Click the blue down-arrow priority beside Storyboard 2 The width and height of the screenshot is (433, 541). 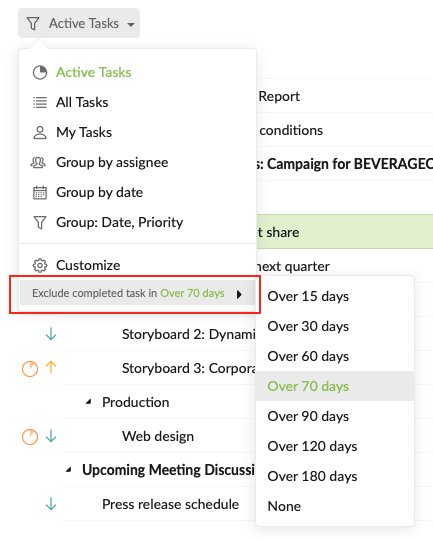pos(51,334)
